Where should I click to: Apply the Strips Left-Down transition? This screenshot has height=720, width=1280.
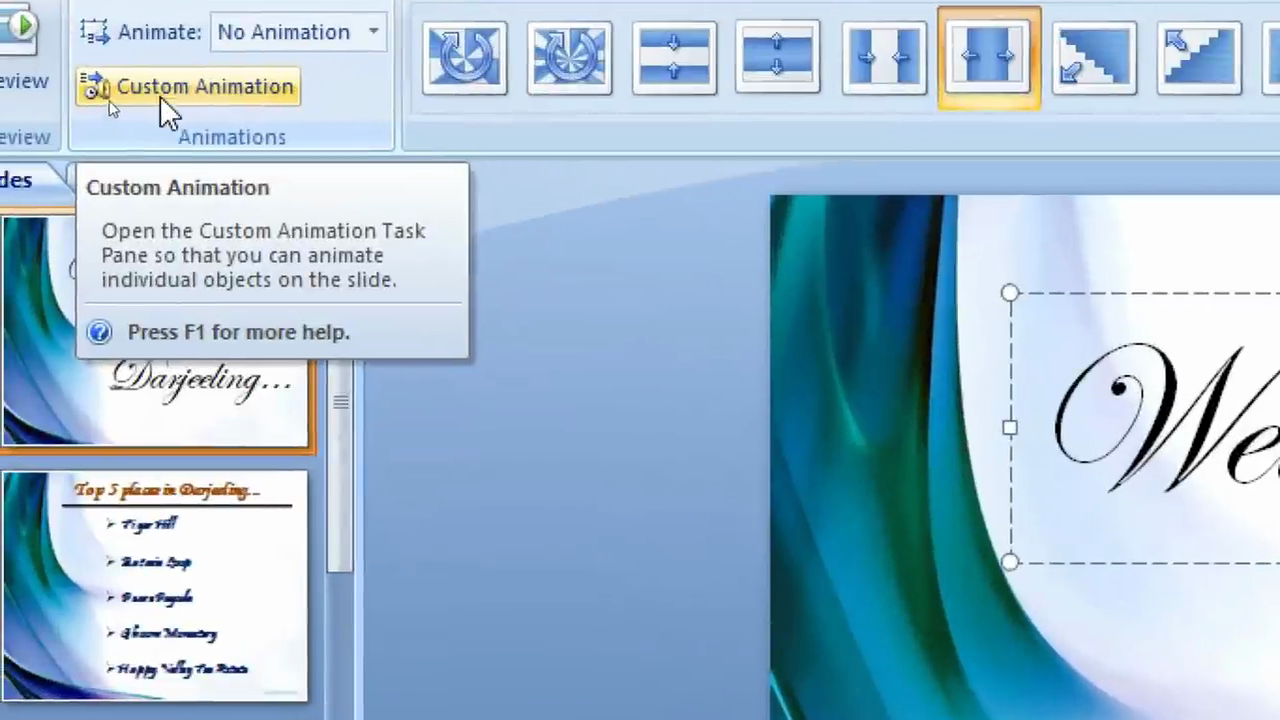point(1094,56)
